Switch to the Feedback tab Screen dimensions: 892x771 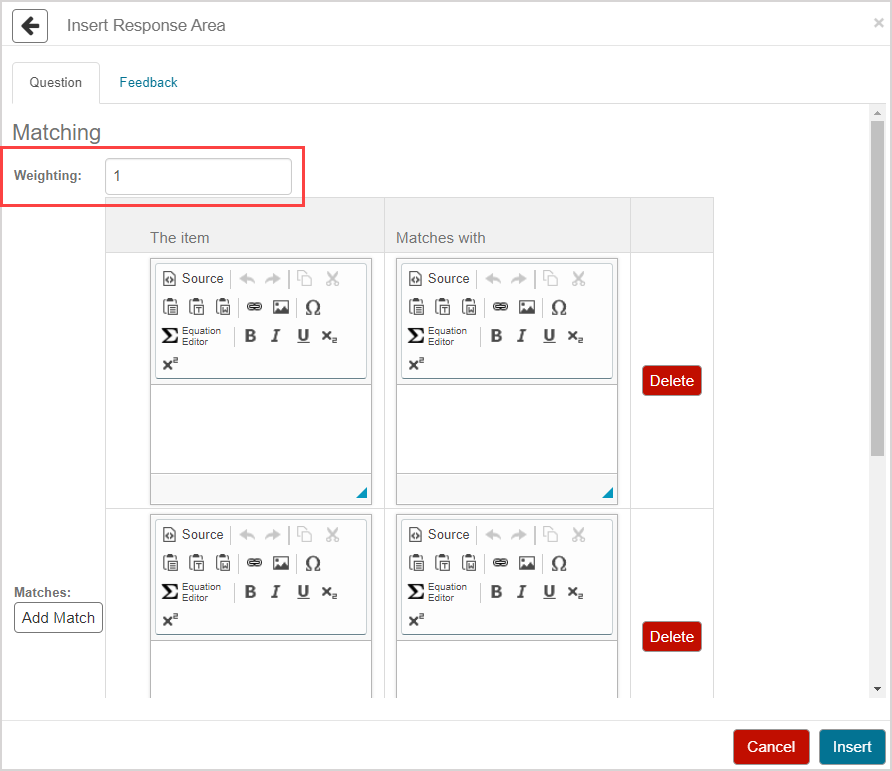(148, 83)
